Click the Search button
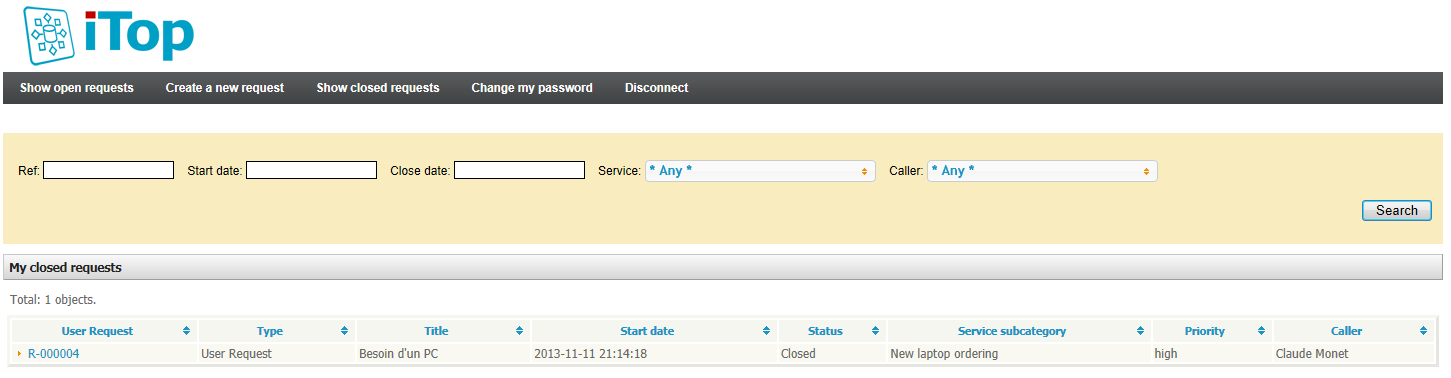The height and width of the screenshot is (378, 1451). [x=1397, y=210]
